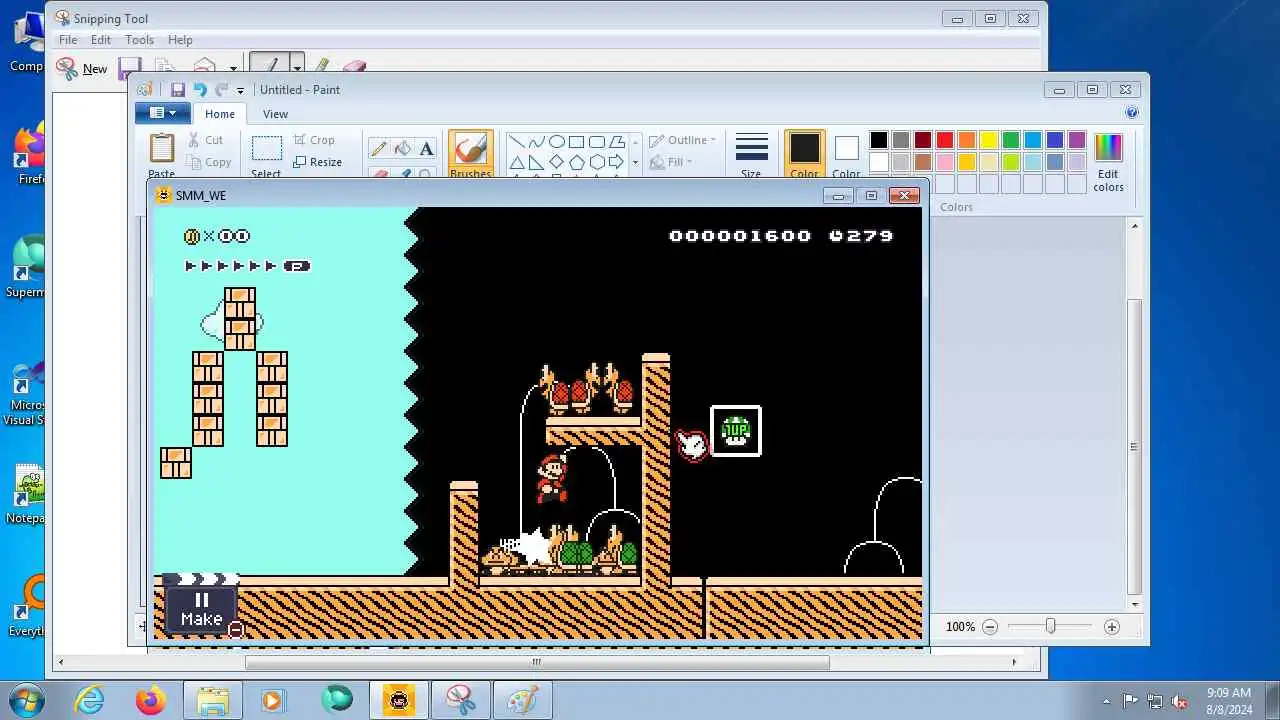This screenshot has width=1280, height=720.
Task: Open the Paint file menu dropdown button
Action: pyautogui.click(x=161, y=113)
